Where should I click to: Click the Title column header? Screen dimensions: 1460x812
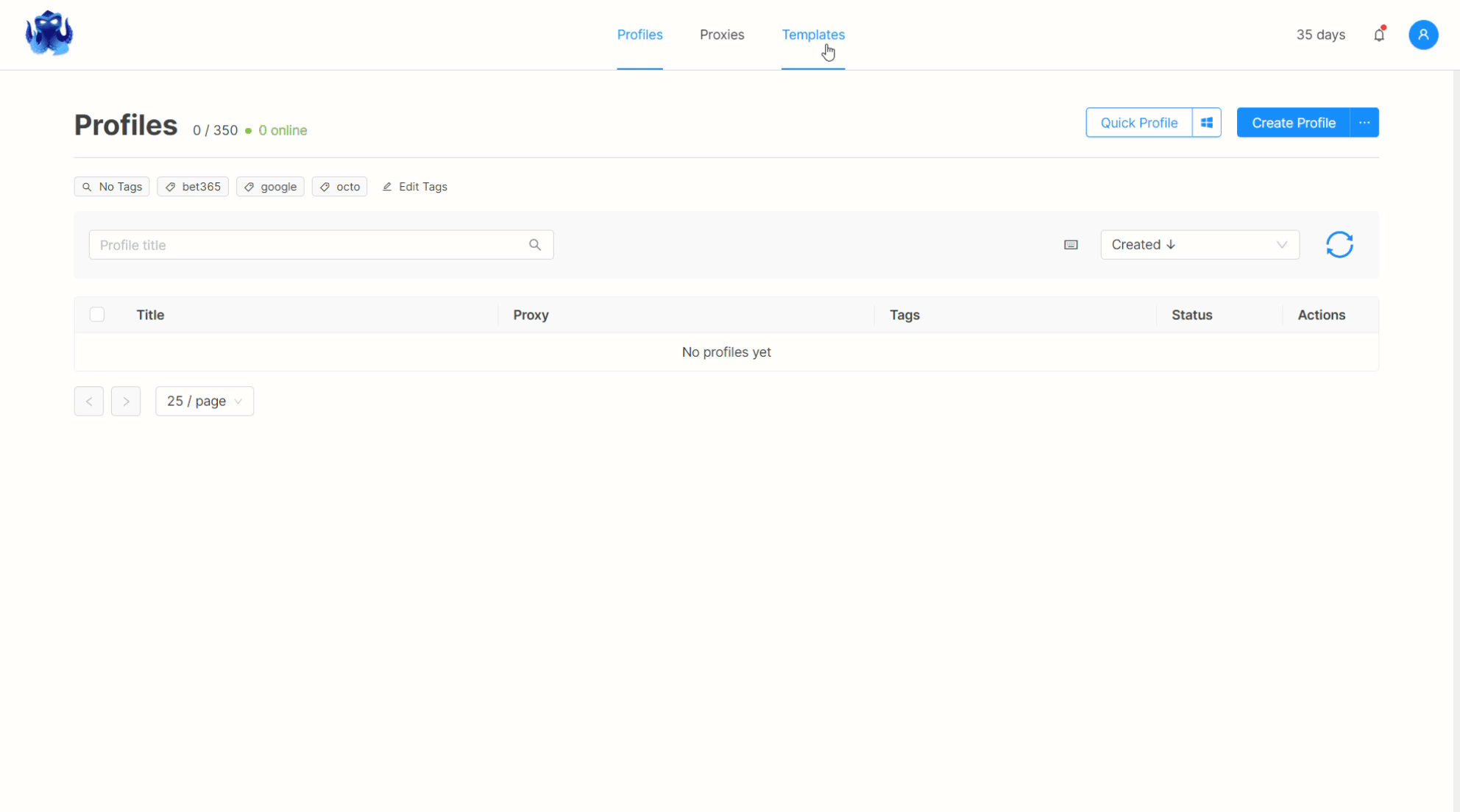[150, 315]
